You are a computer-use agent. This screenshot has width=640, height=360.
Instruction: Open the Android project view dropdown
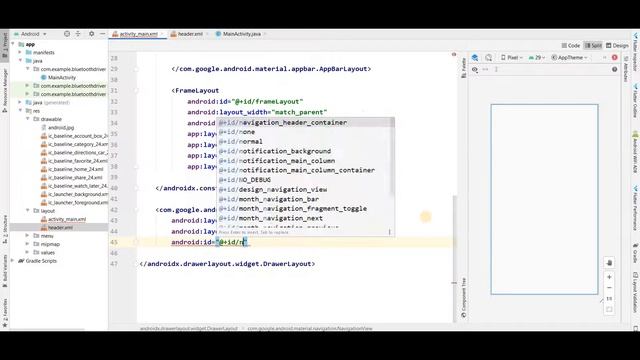coord(30,34)
